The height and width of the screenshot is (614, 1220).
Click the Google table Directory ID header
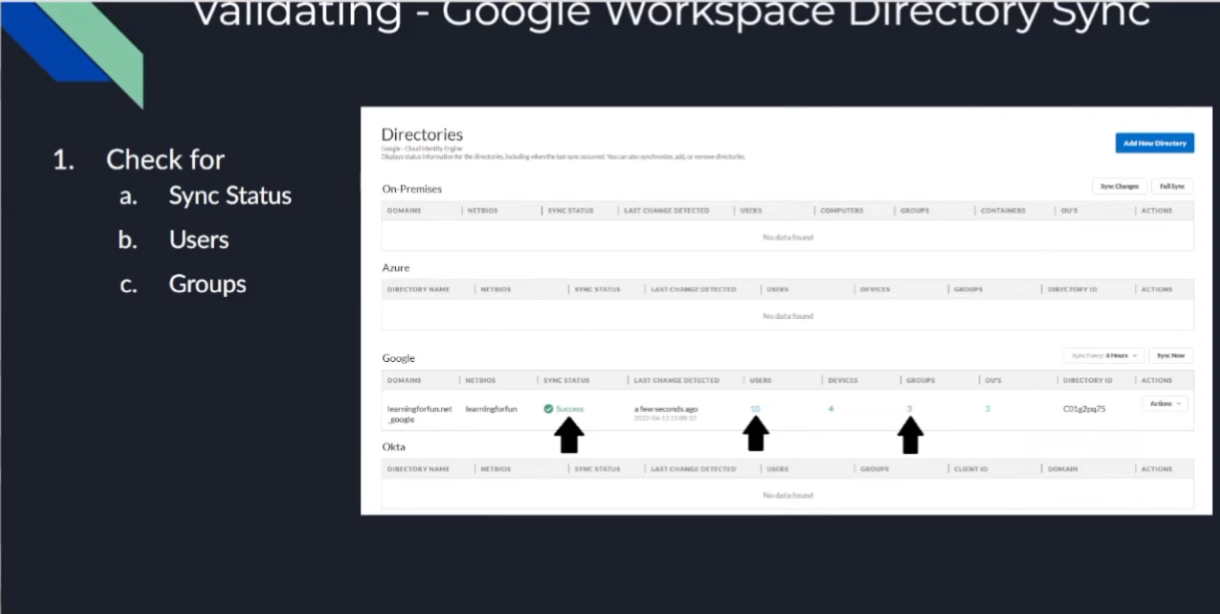(1088, 380)
